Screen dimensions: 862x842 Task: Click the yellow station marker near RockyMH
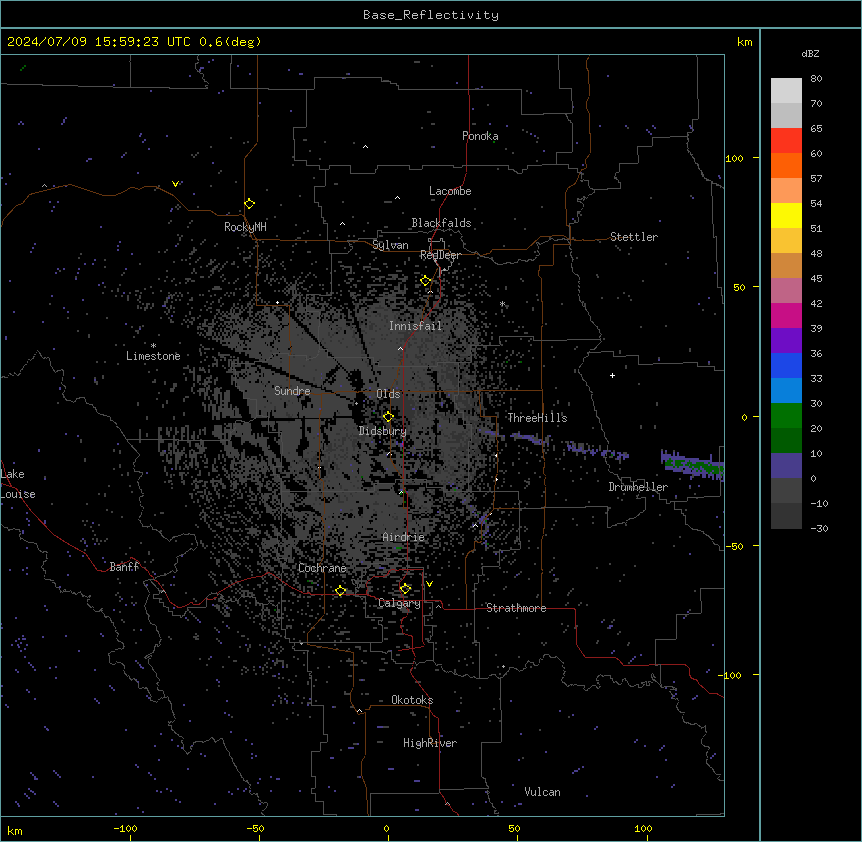249,203
